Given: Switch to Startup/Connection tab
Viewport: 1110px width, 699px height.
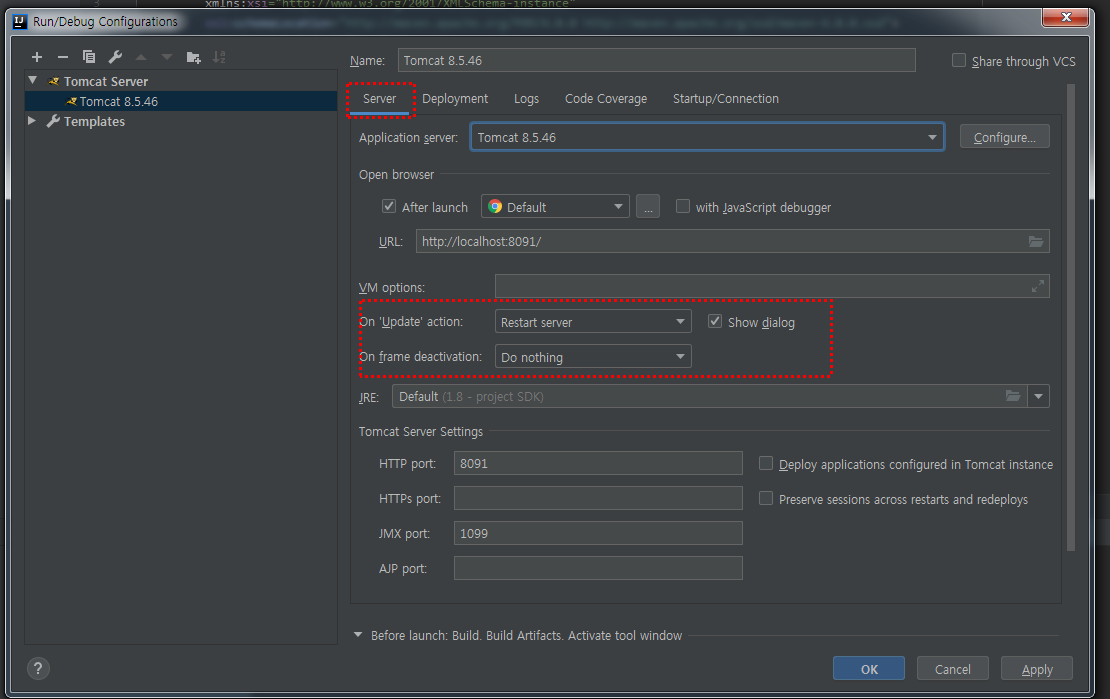Looking at the screenshot, I should pyautogui.click(x=726, y=98).
